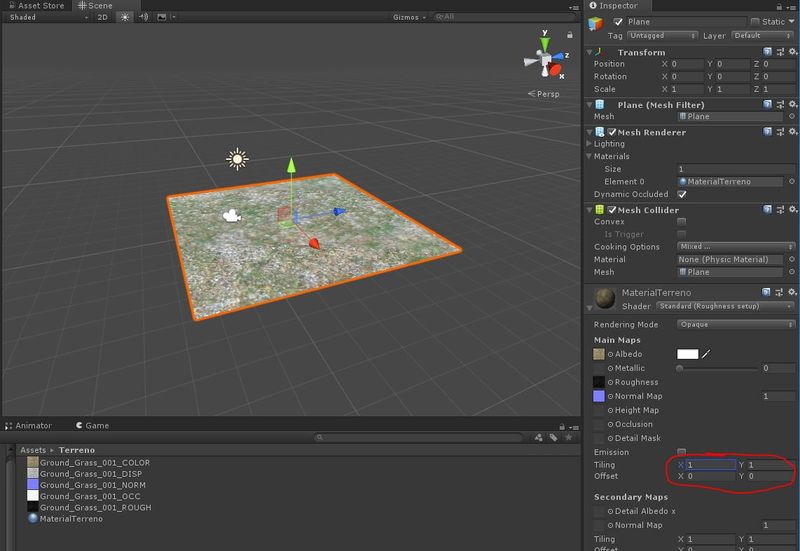Open the Tag Untagged dropdown

662,36
